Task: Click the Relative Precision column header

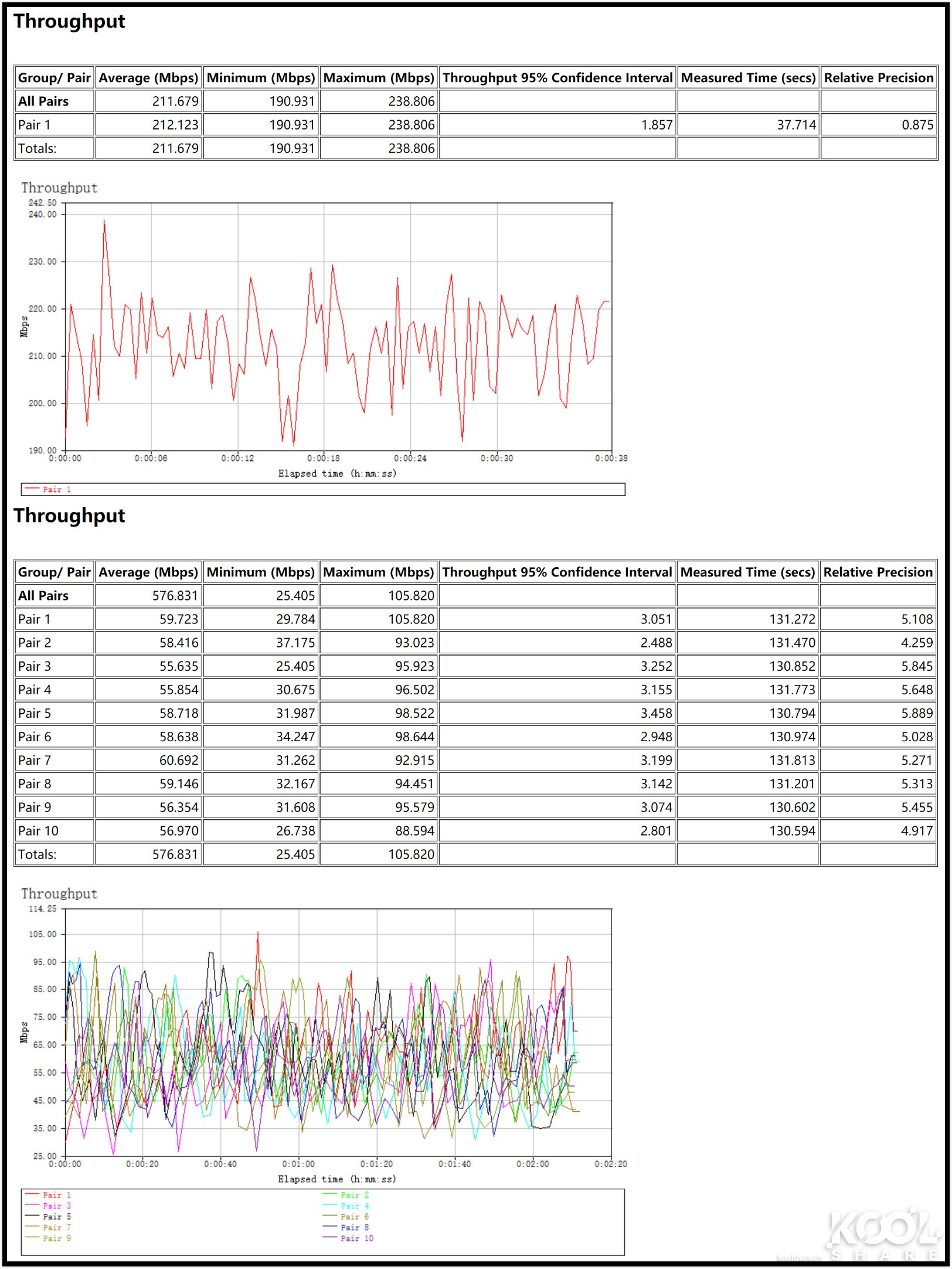Action: 878,78
